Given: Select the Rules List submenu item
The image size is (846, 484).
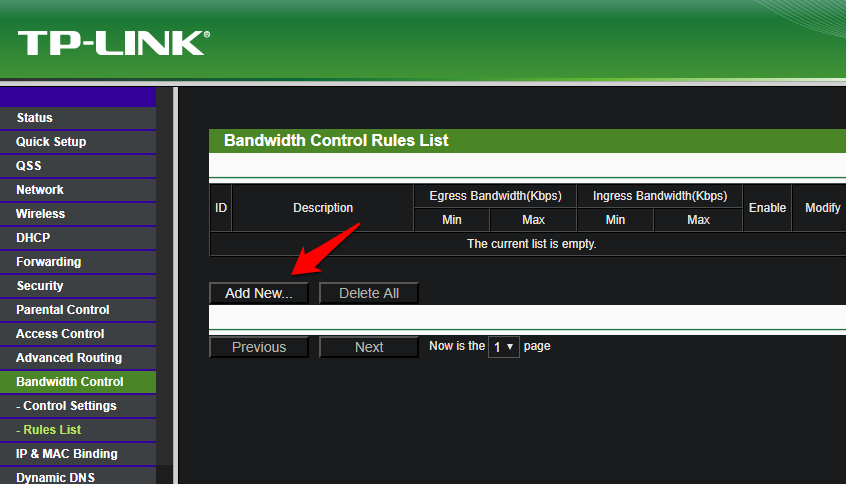Looking at the screenshot, I should (78, 430).
